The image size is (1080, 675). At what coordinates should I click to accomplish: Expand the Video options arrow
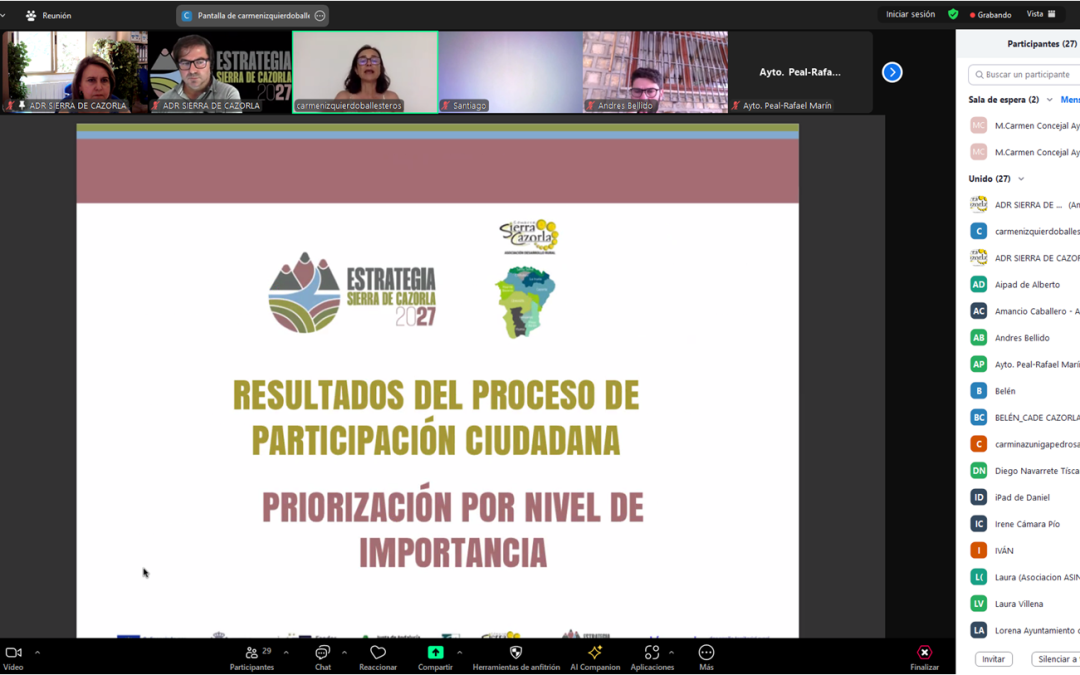coord(37,653)
